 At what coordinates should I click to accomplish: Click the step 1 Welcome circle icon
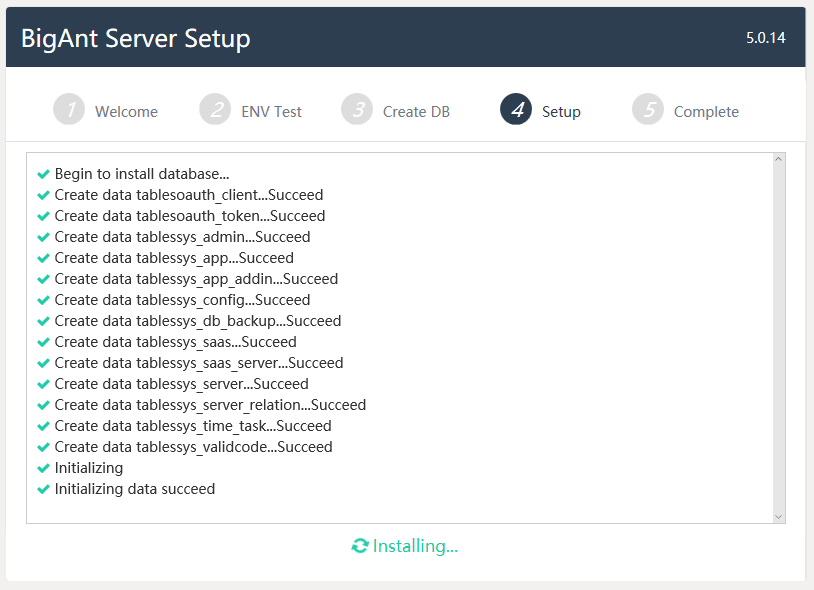tap(69, 109)
